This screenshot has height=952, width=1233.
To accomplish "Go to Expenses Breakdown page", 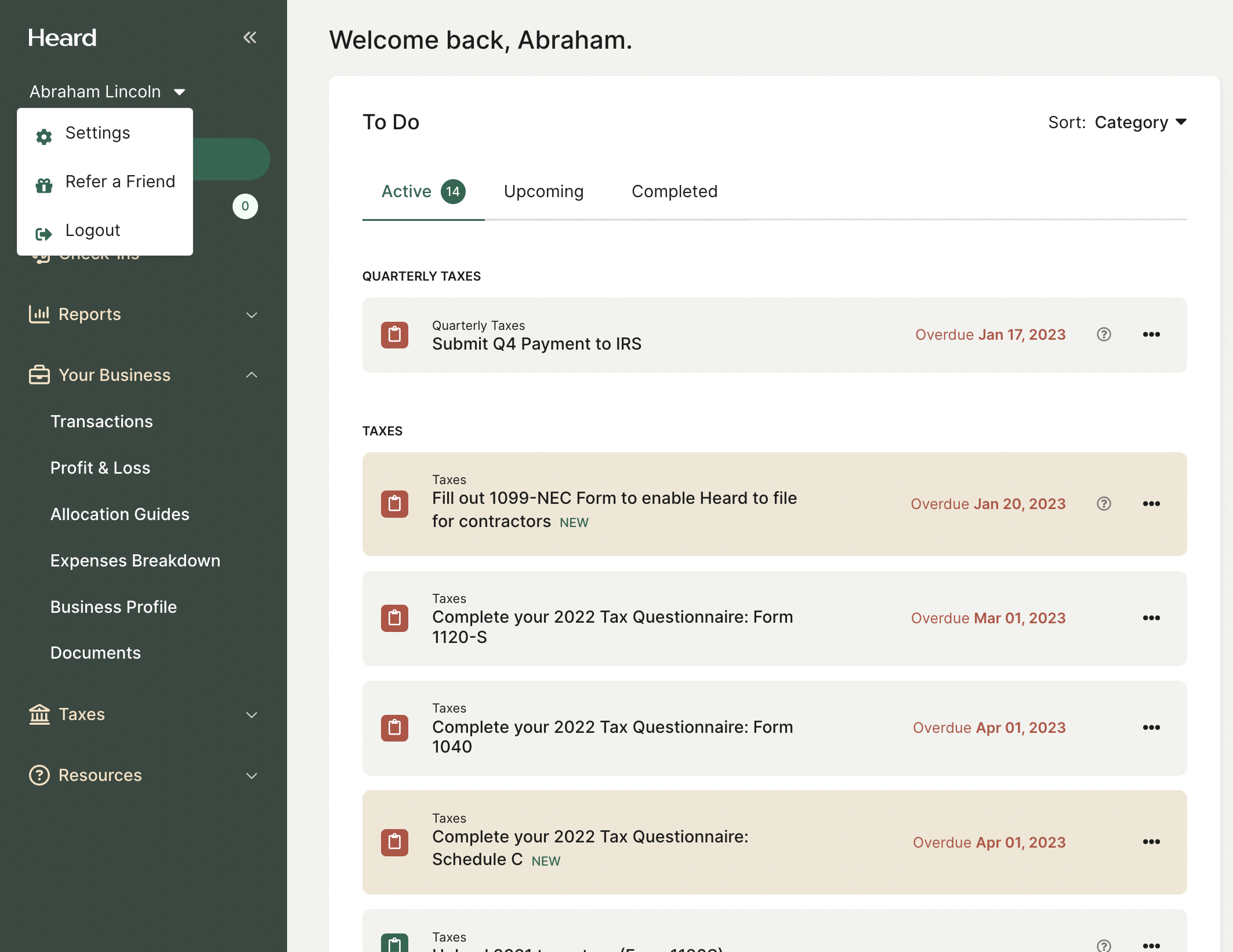I will pyautogui.click(x=135, y=561).
